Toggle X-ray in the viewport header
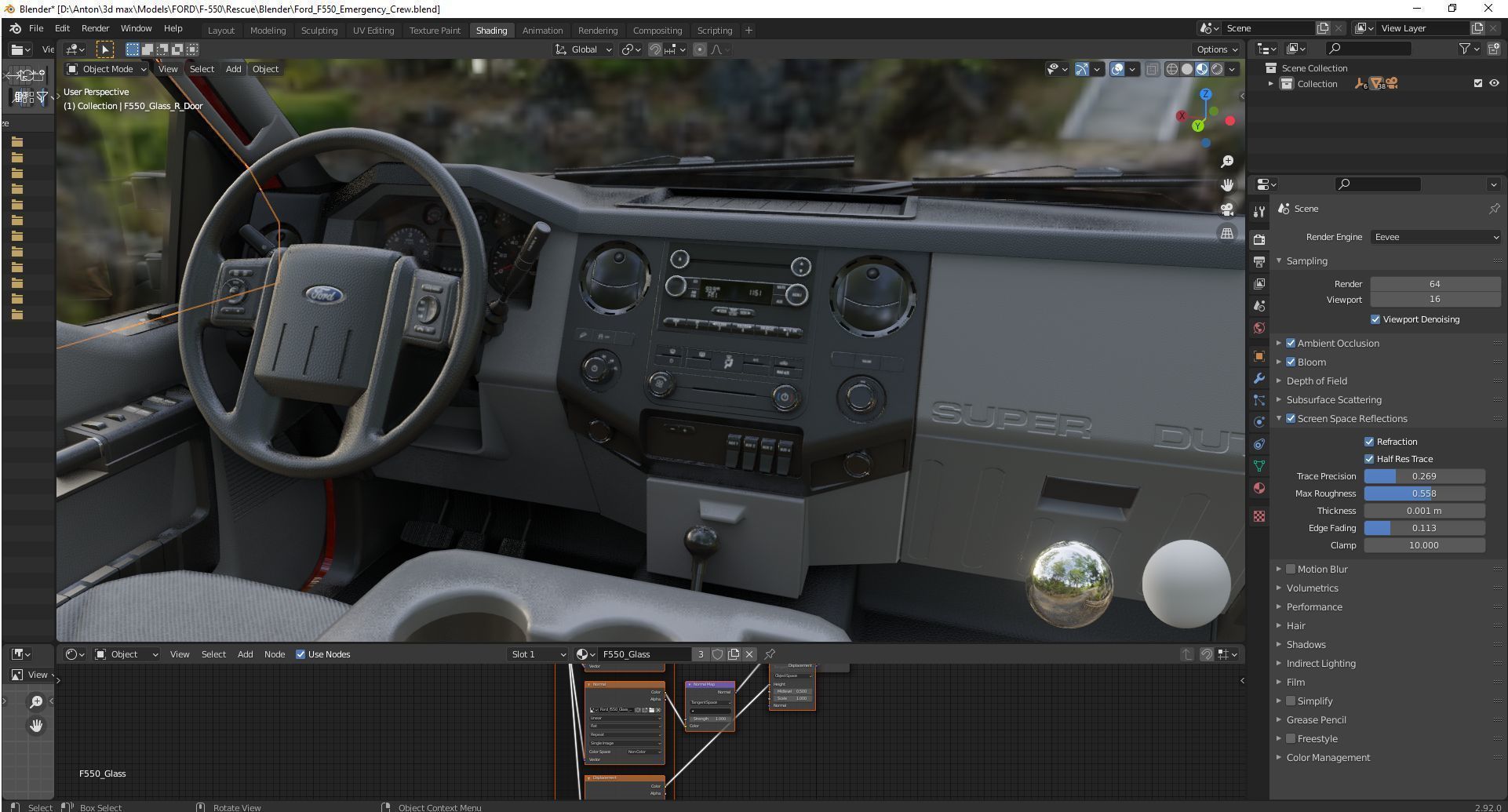 (x=1152, y=69)
